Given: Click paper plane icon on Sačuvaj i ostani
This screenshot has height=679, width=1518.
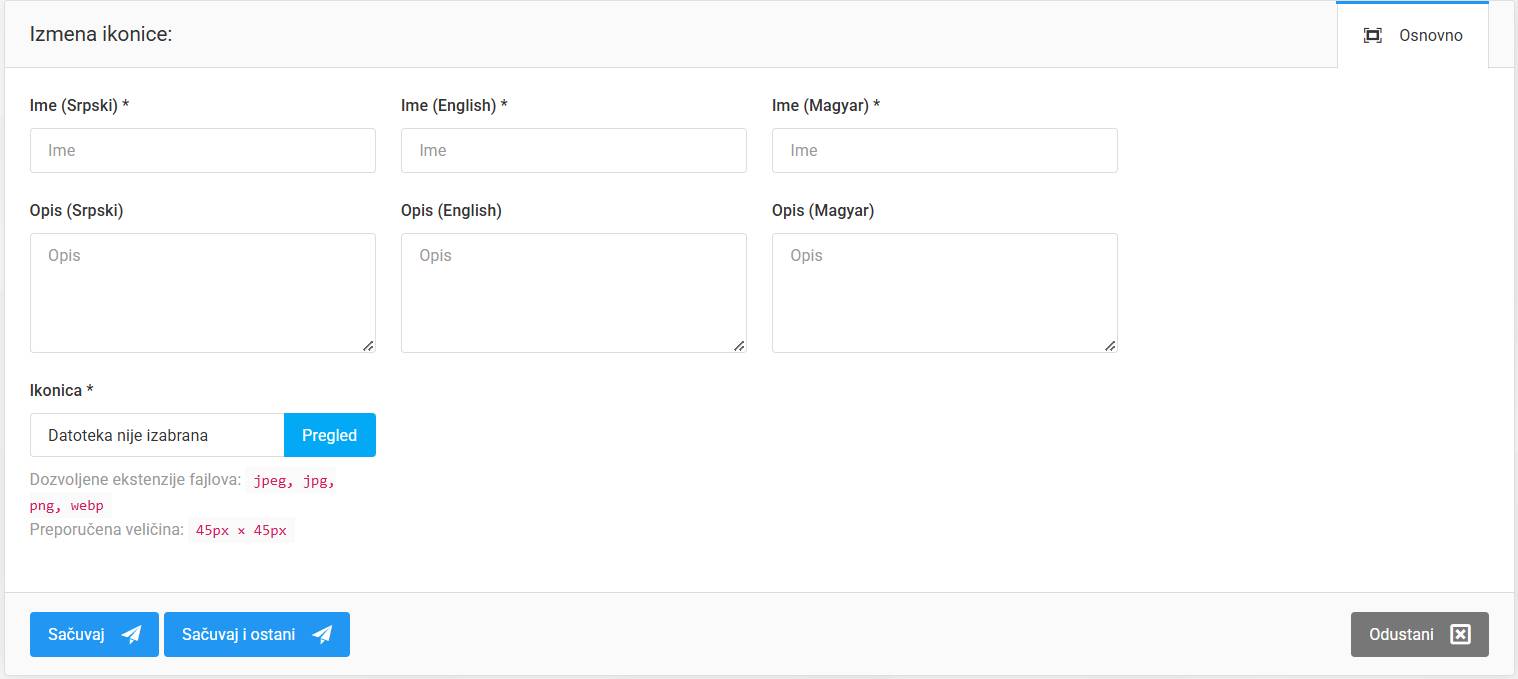Looking at the screenshot, I should [322, 635].
